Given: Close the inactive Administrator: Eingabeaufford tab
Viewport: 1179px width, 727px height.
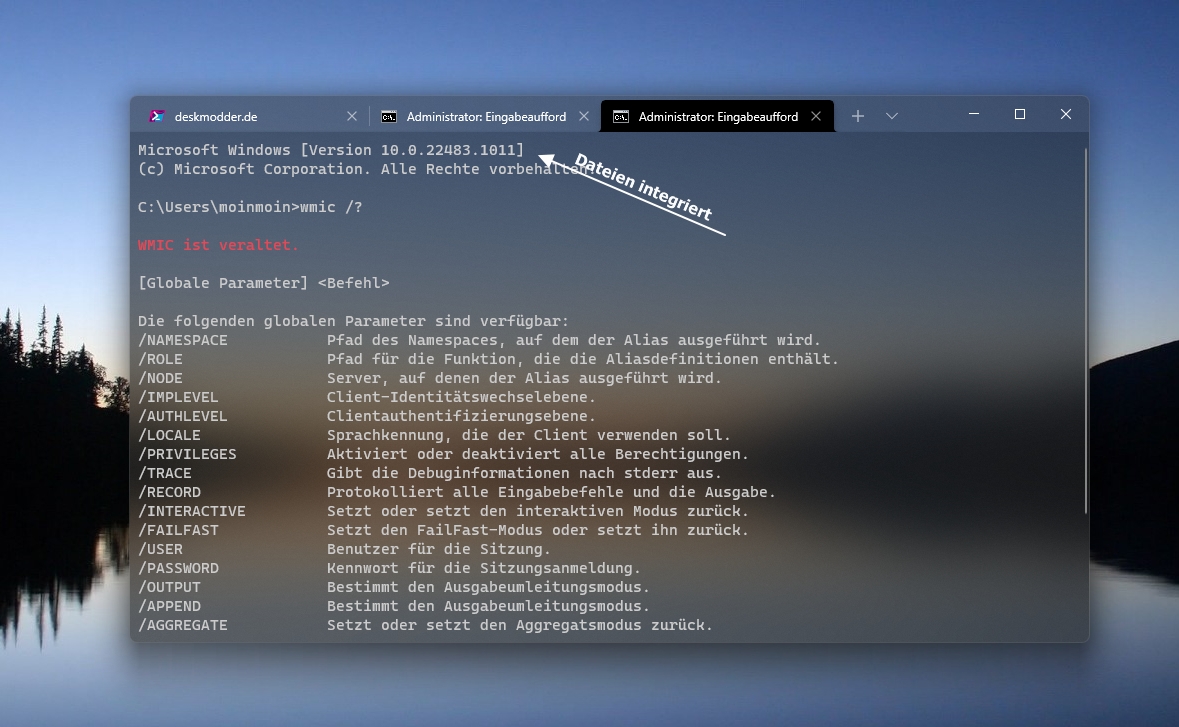Looking at the screenshot, I should click(x=584, y=116).
